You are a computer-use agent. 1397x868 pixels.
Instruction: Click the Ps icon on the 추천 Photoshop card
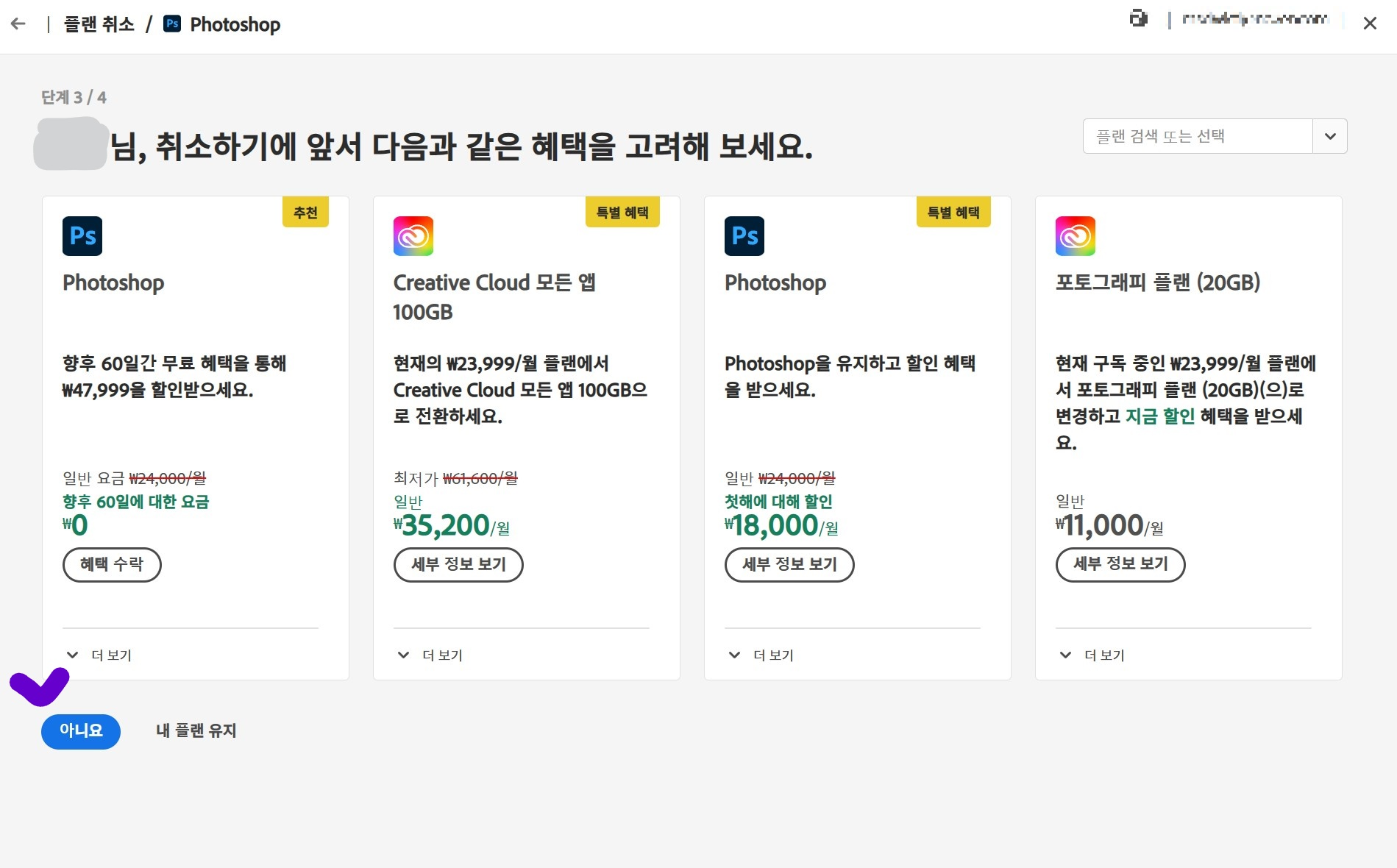(x=82, y=236)
